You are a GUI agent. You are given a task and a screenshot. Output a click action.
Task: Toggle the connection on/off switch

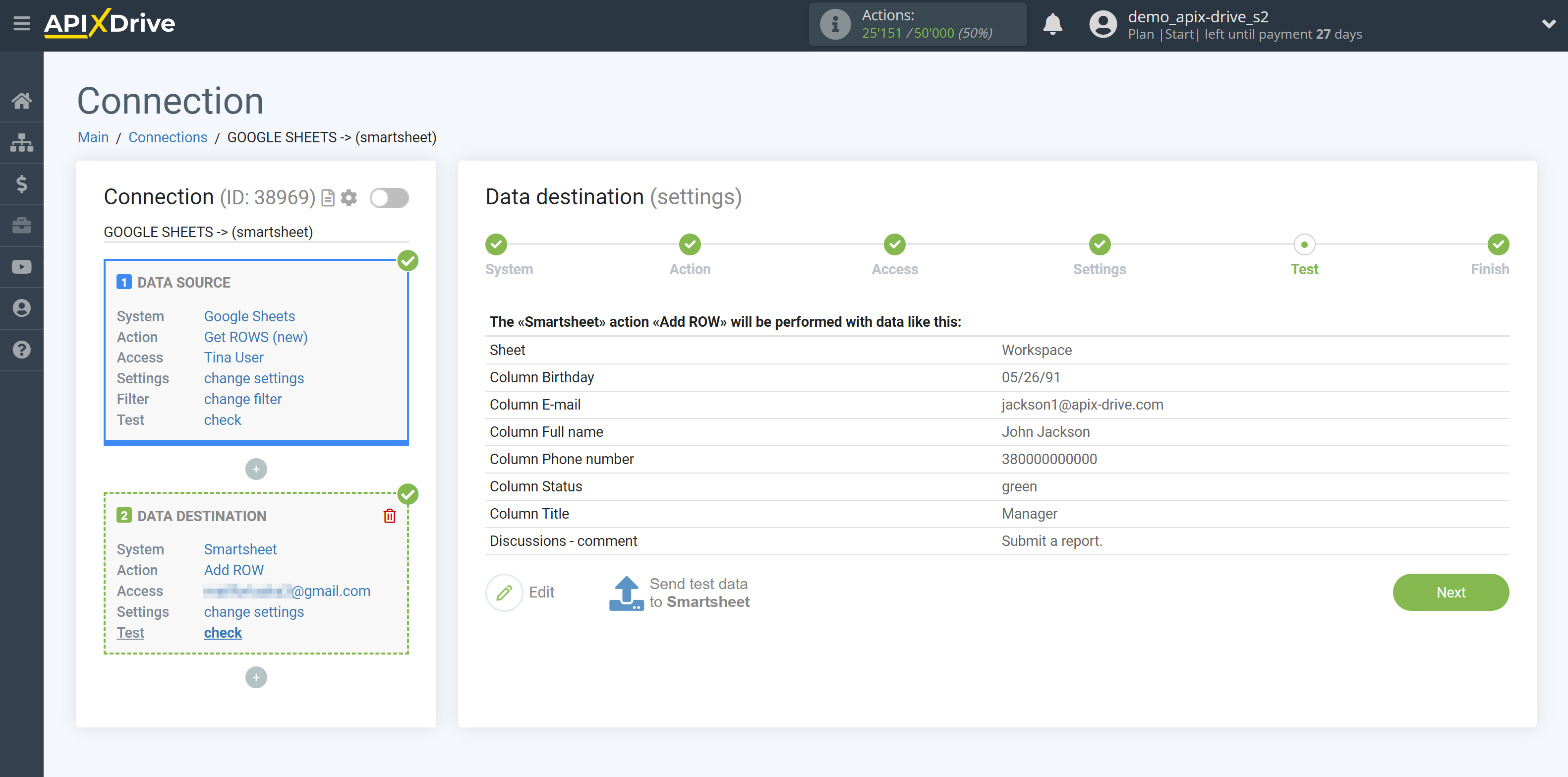tap(390, 198)
